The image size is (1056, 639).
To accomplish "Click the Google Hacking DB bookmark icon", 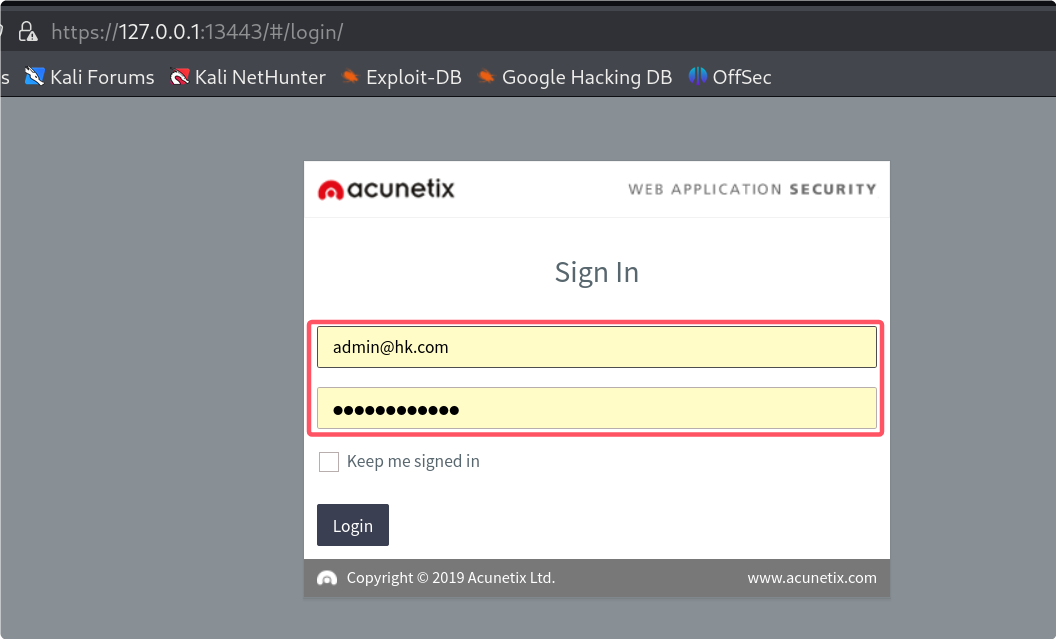I will 486,77.
